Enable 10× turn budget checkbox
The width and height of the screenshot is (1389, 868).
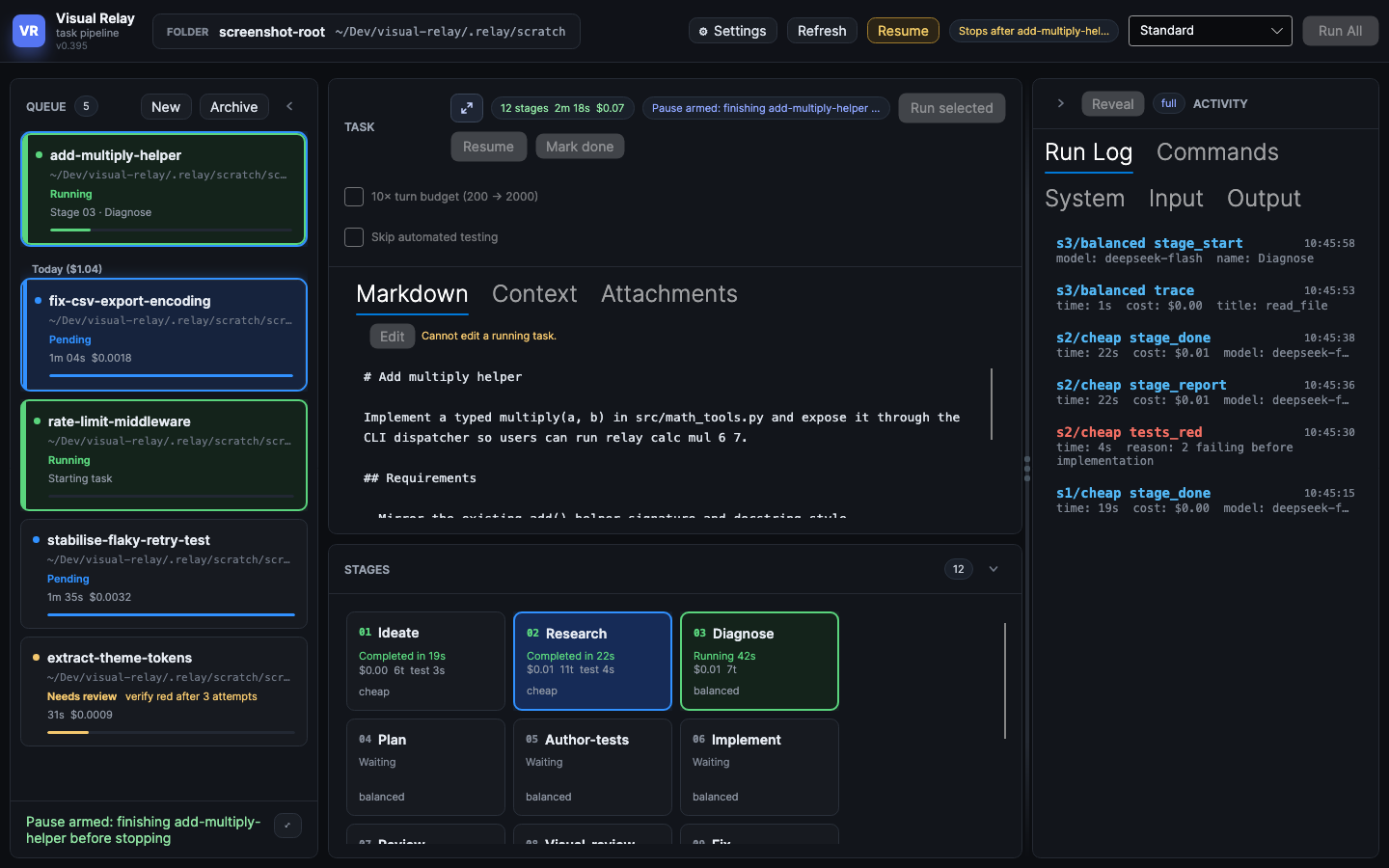[354, 197]
